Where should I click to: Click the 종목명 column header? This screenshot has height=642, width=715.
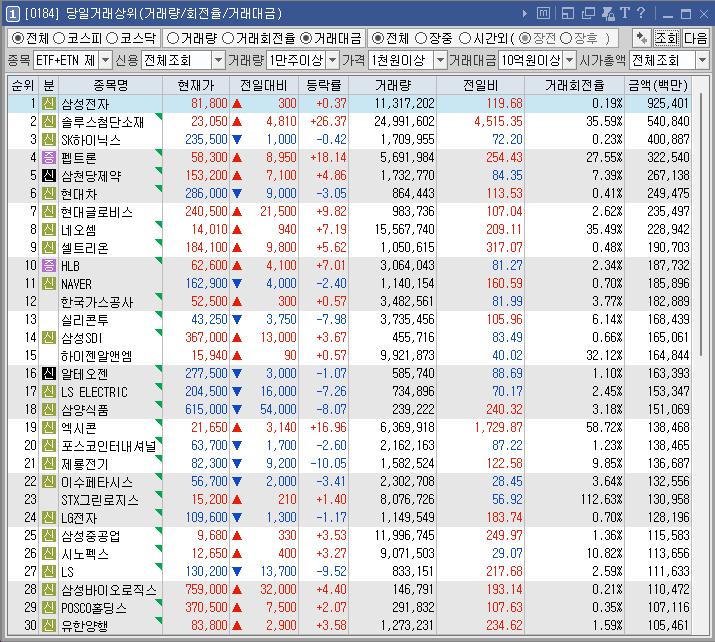(x=110, y=85)
